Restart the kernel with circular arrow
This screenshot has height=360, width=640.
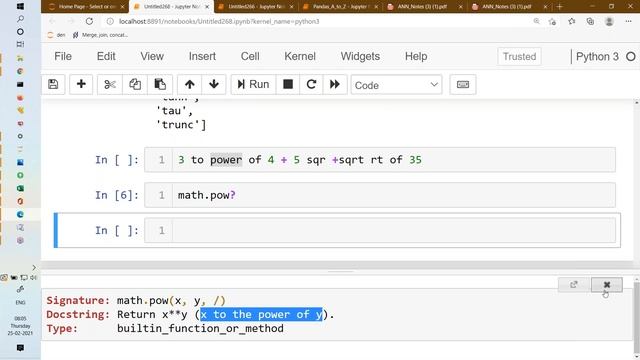tap(311, 84)
